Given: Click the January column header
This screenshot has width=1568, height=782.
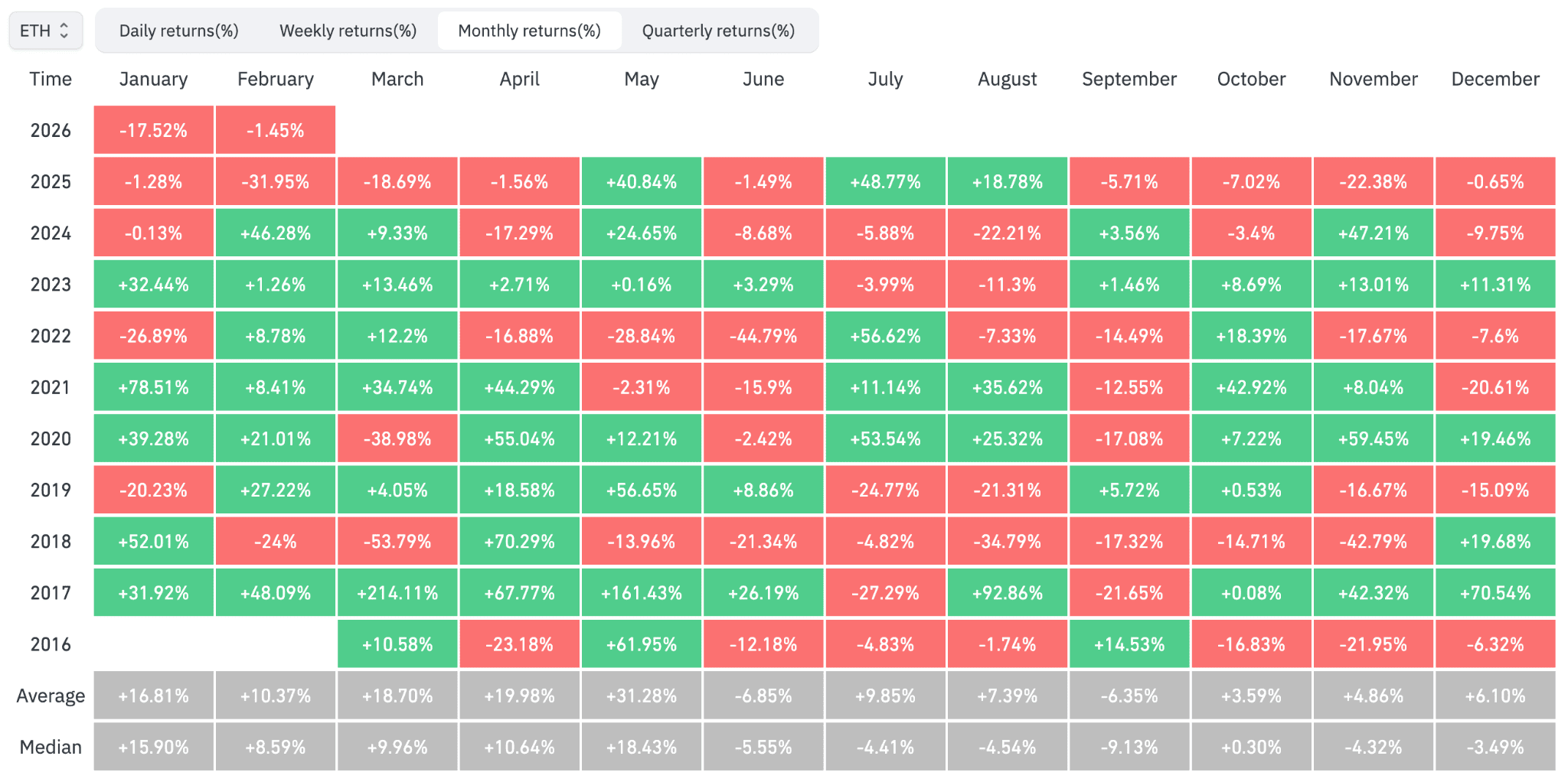Looking at the screenshot, I should pyautogui.click(x=153, y=79).
